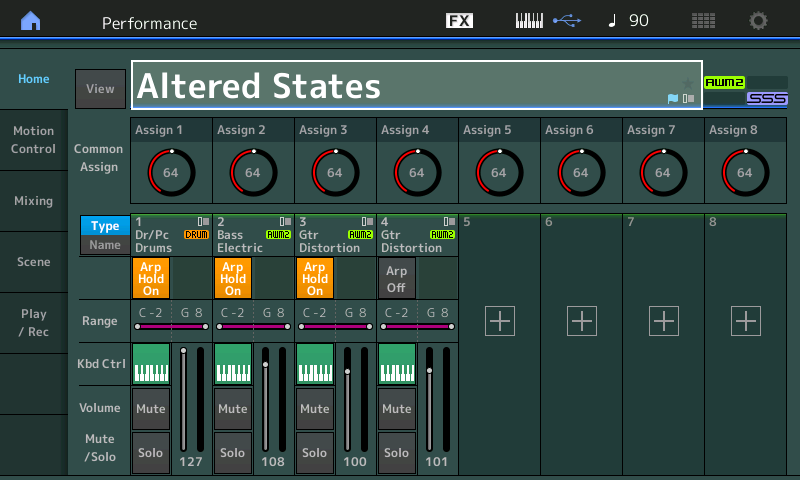The height and width of the screenshot is (480, 800).
Task: Open the USB connection settings icon
Action: tap(567, 21)
